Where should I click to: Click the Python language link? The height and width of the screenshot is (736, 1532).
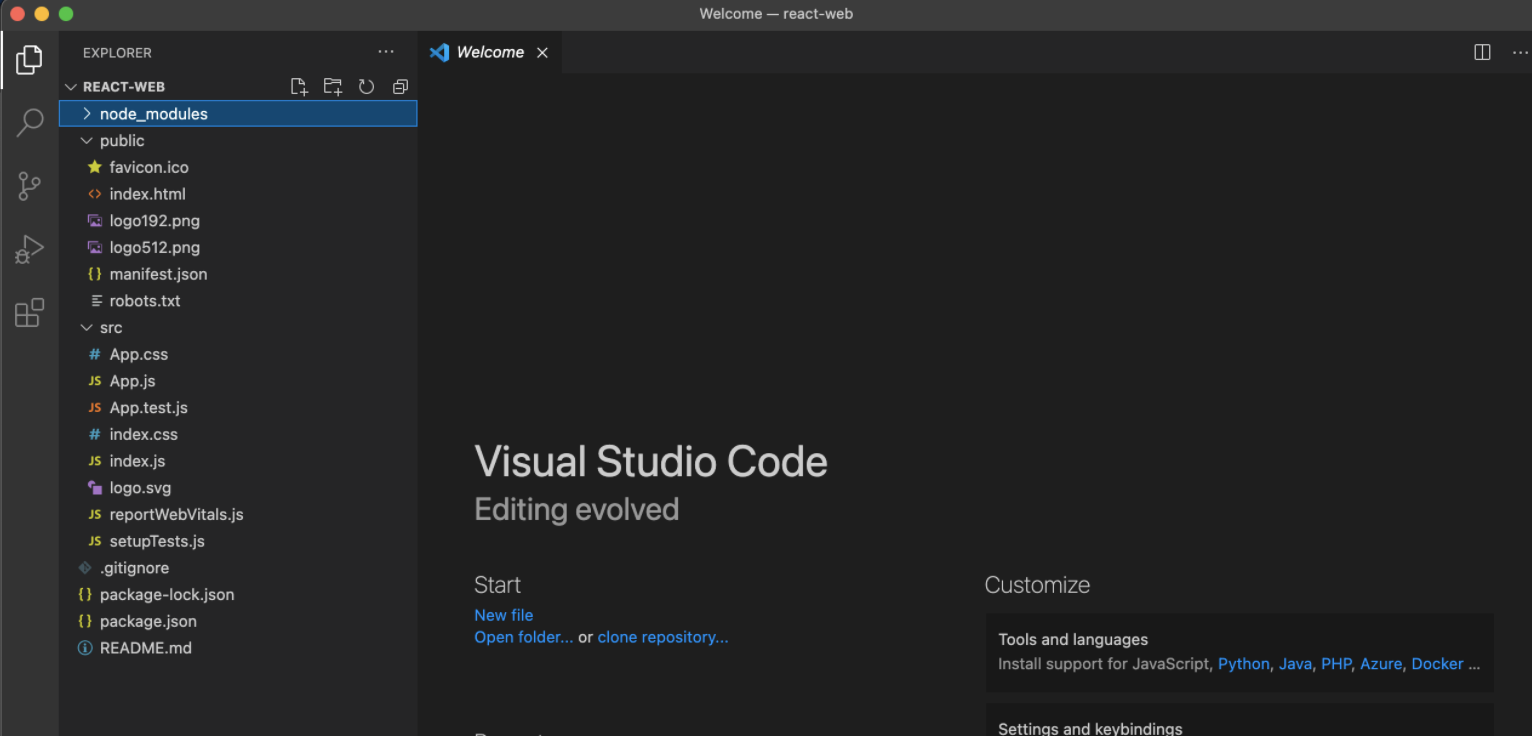(1244, 664)
